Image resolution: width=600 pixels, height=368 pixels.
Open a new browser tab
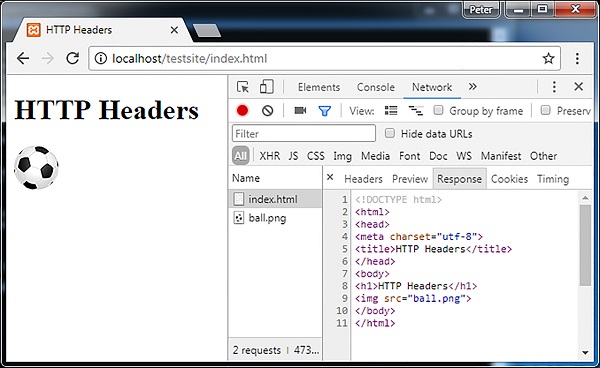(207, 30)
